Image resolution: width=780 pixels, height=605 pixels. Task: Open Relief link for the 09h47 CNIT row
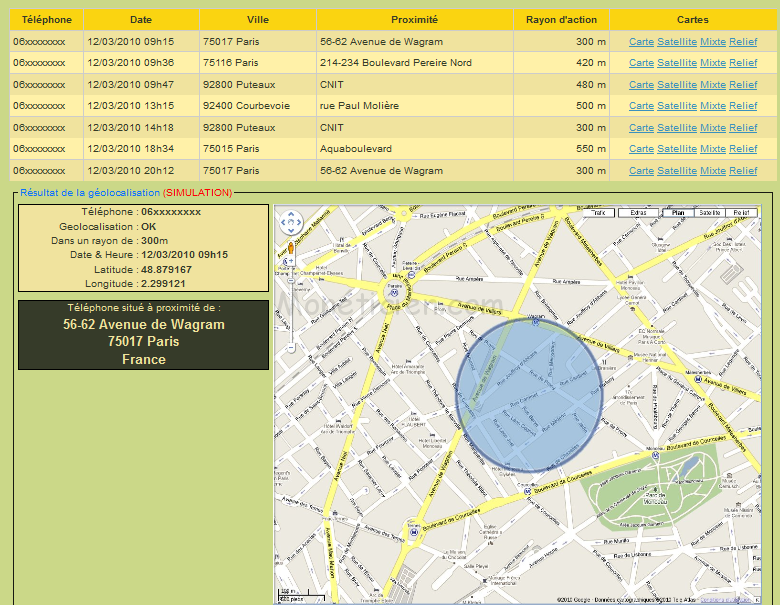(743, 85)
